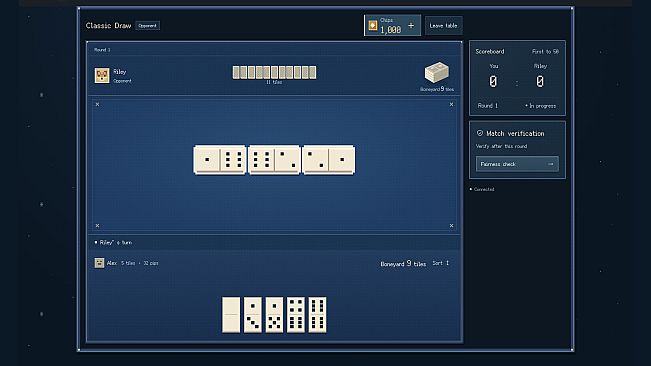Screen dimensions: 651x366
Task: Click the 1,000 chips amount
Action: click(x=391, y=30)
